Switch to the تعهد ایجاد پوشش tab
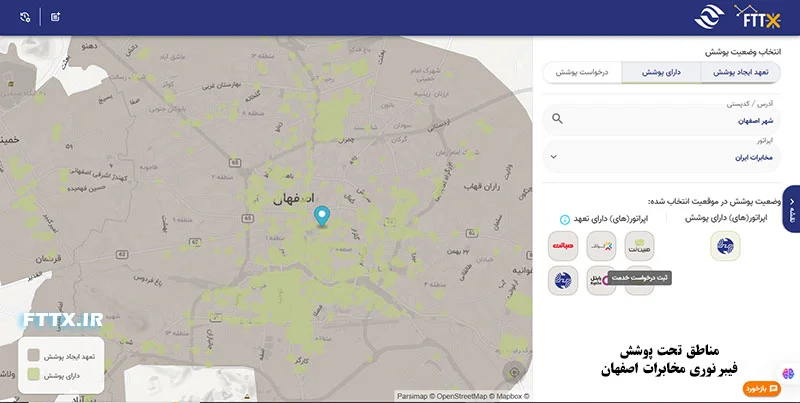This screenshot has height=403, width=800. click(x=740, y=72)
